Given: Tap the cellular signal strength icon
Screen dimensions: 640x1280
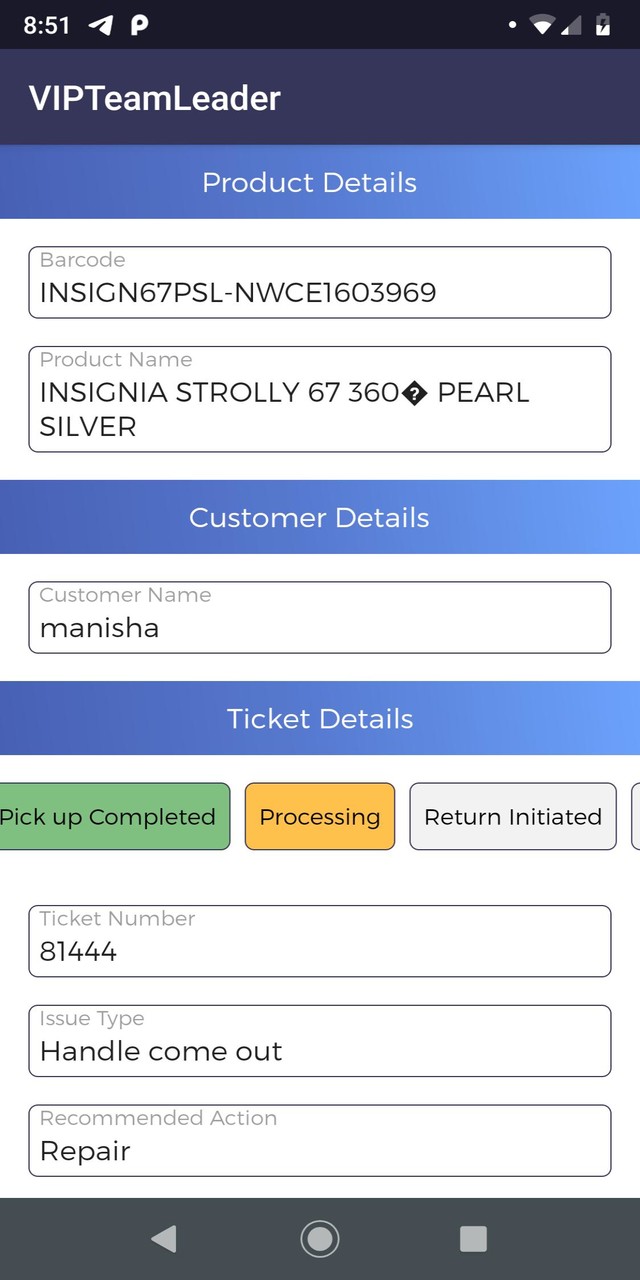Looking at the screenshot, I should (x=571, y=25).
